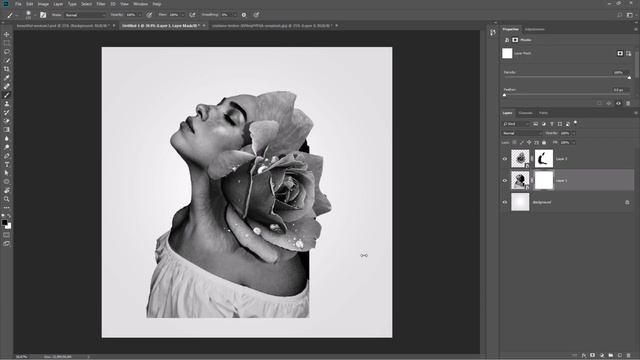Delete layer with Layers panel trash icon
The image size is (640, 360).
pyautogui.click(x=629, y=356)
